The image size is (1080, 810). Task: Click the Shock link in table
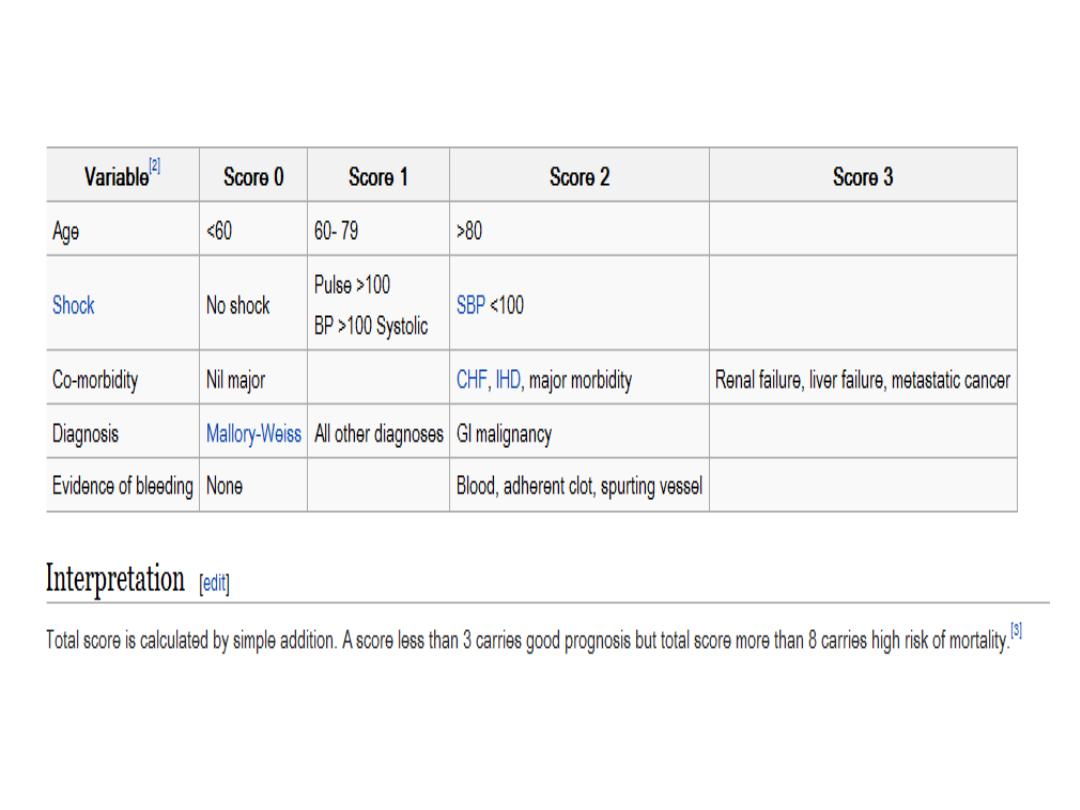[x=73, y=306]
